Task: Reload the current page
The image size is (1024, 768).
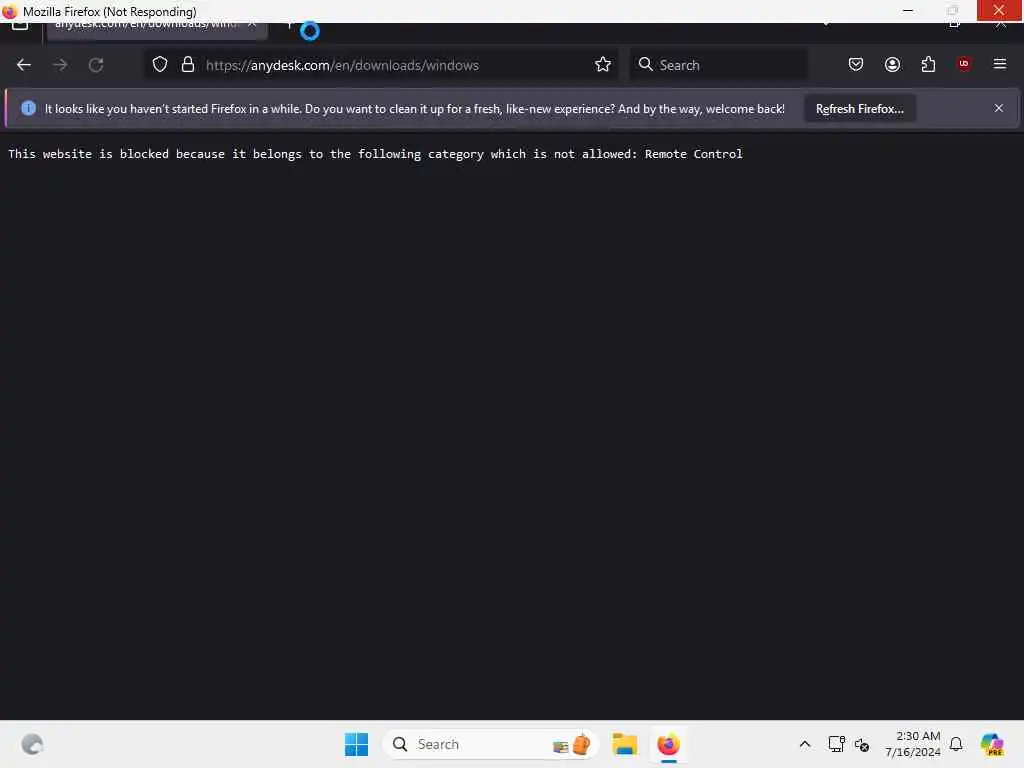Action: [x=96, y=65]
